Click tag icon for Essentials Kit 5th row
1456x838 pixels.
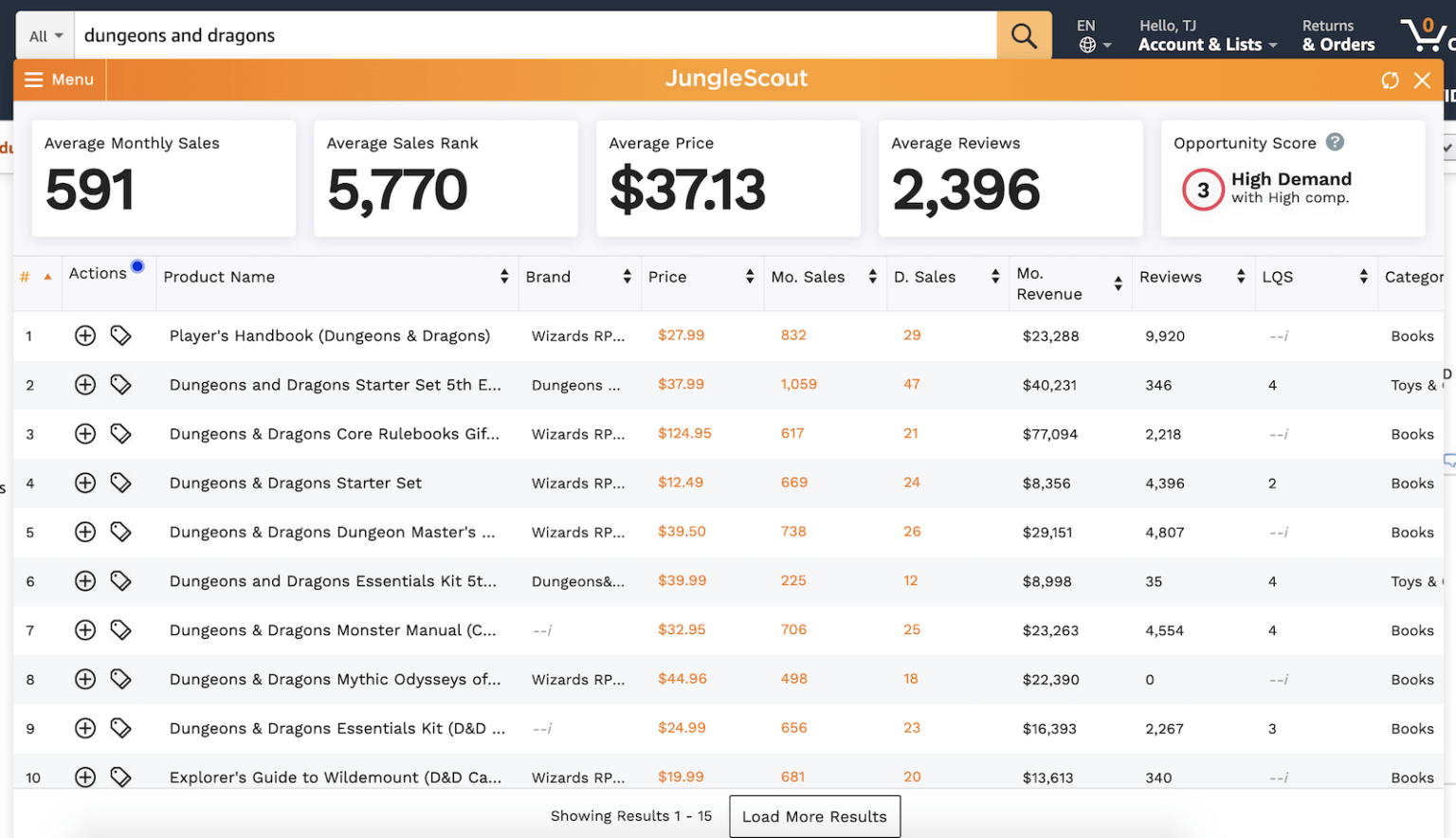[120, 581]
